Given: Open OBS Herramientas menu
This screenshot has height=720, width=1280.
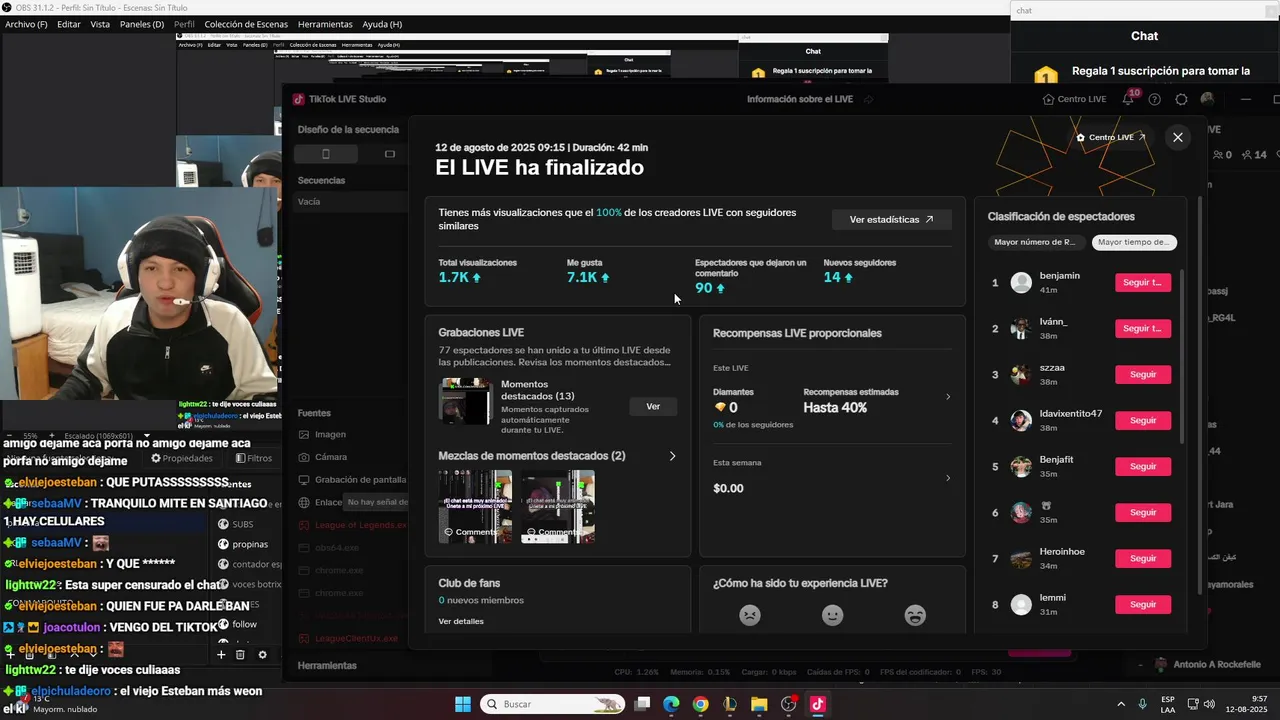Looking at the screenshot, I should coord(325,24).
